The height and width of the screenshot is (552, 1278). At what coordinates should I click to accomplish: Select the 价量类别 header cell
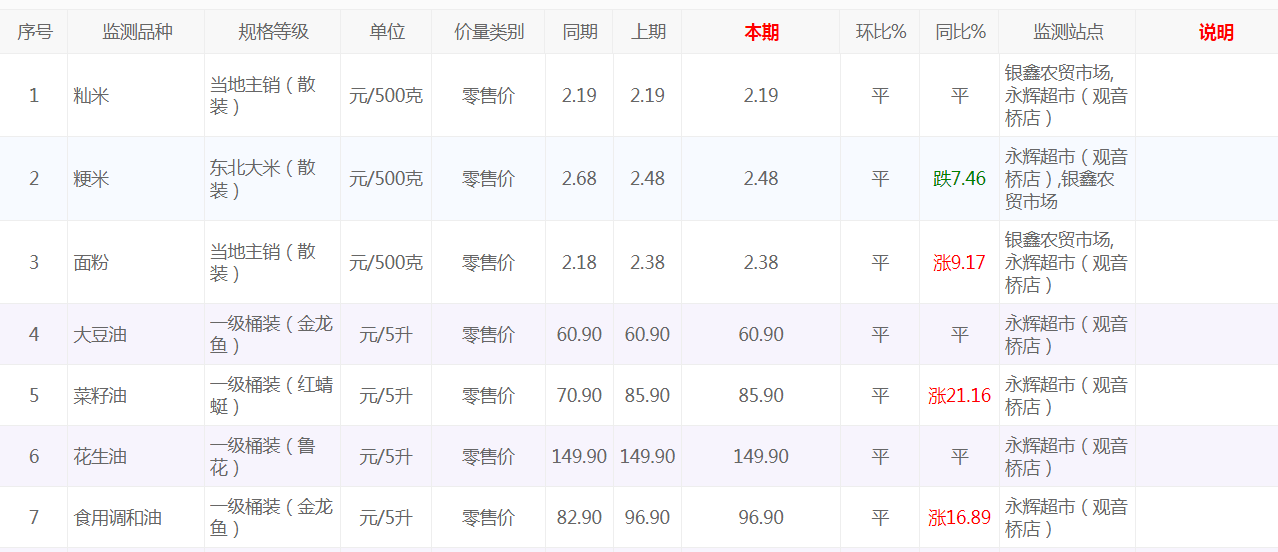click(x=488, y=32)
